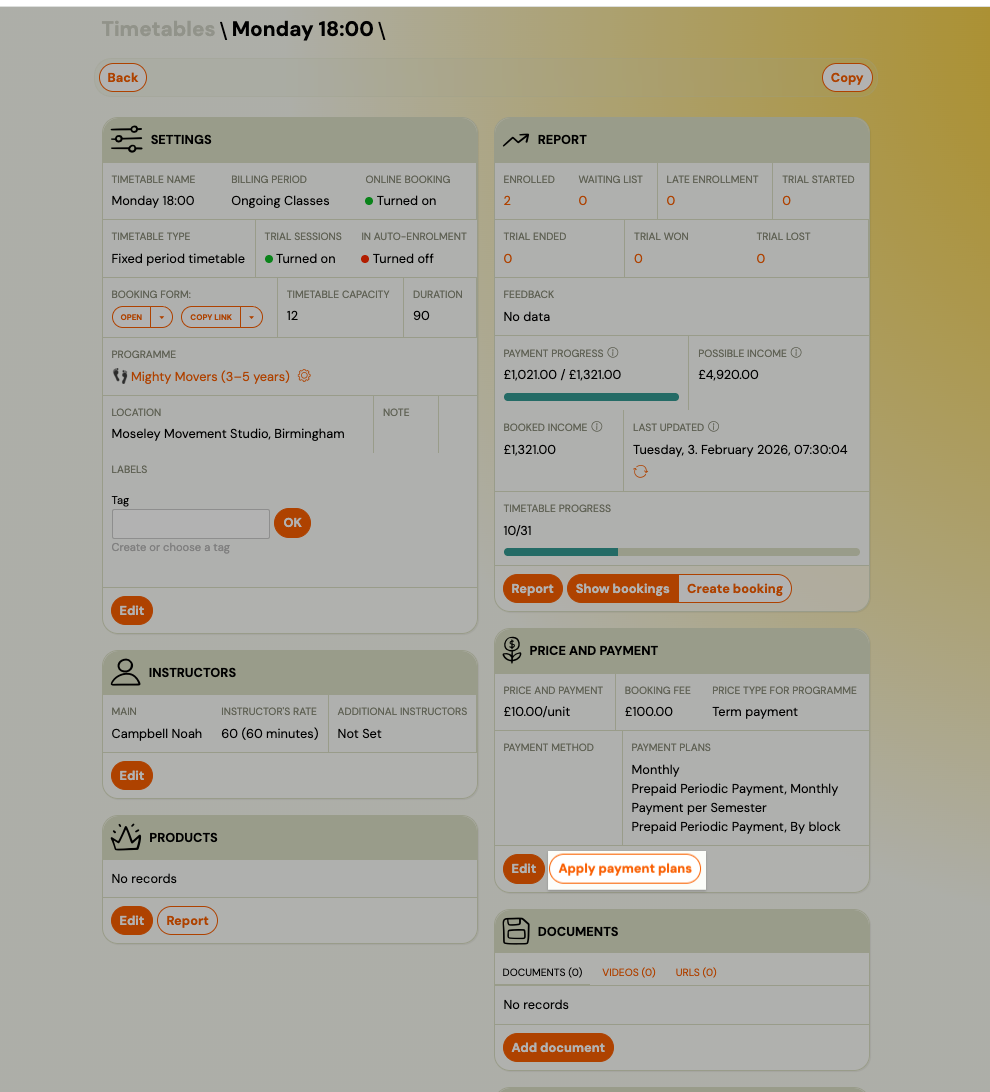Click the Apply payment plans button
The width and height of the screenshot is (990, 1092).
(625, 869)
